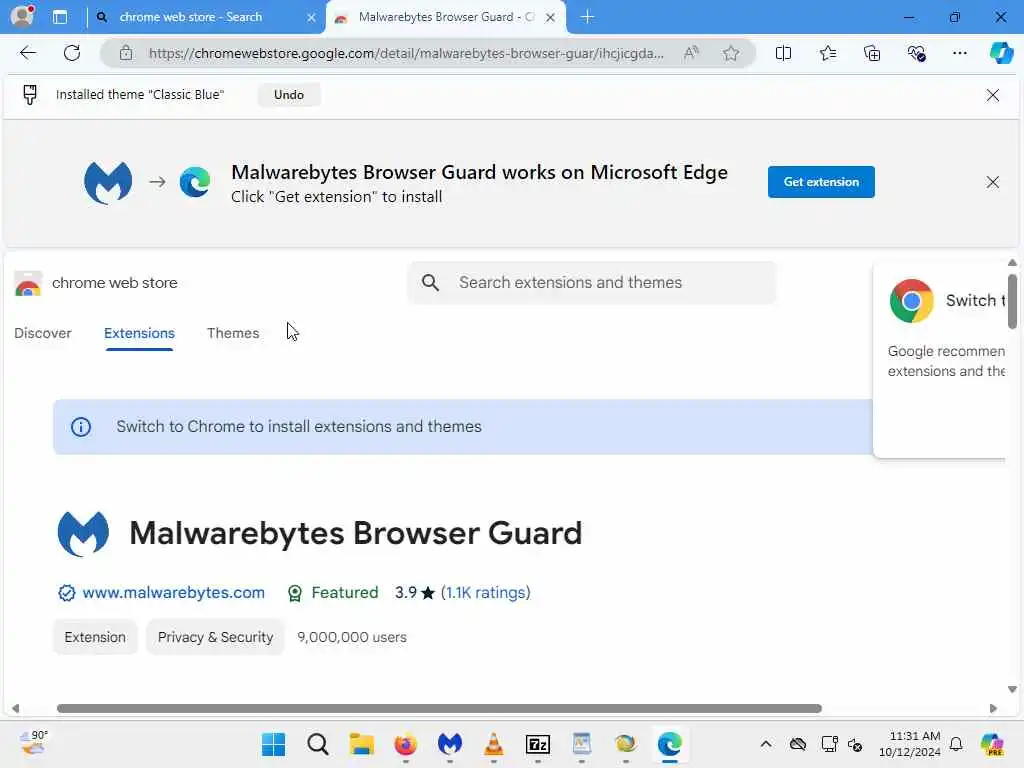Open a new tab with plus button
Screen dimensions: 1024x768
coord(587,17)
